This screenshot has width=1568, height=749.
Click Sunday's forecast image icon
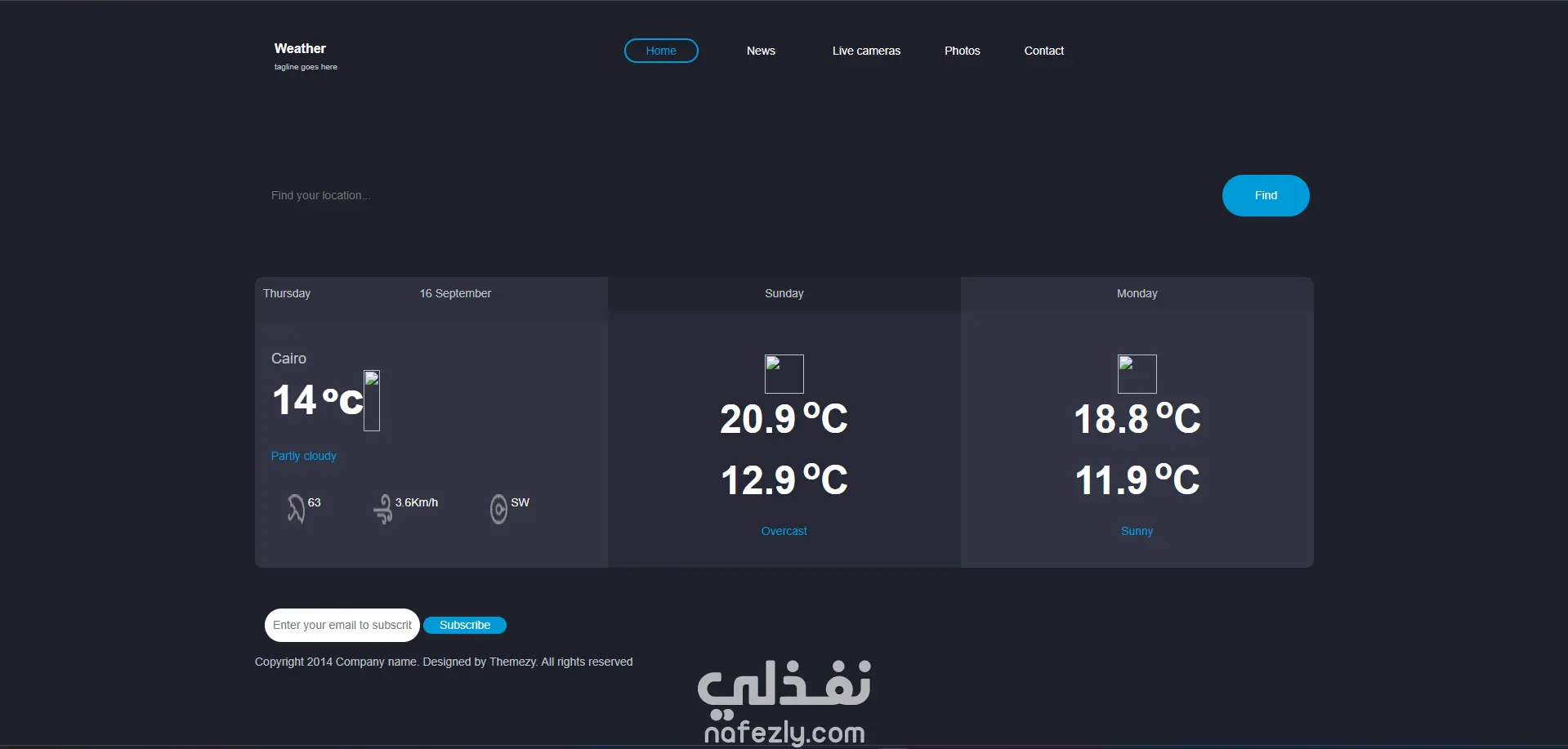[784, 374]
